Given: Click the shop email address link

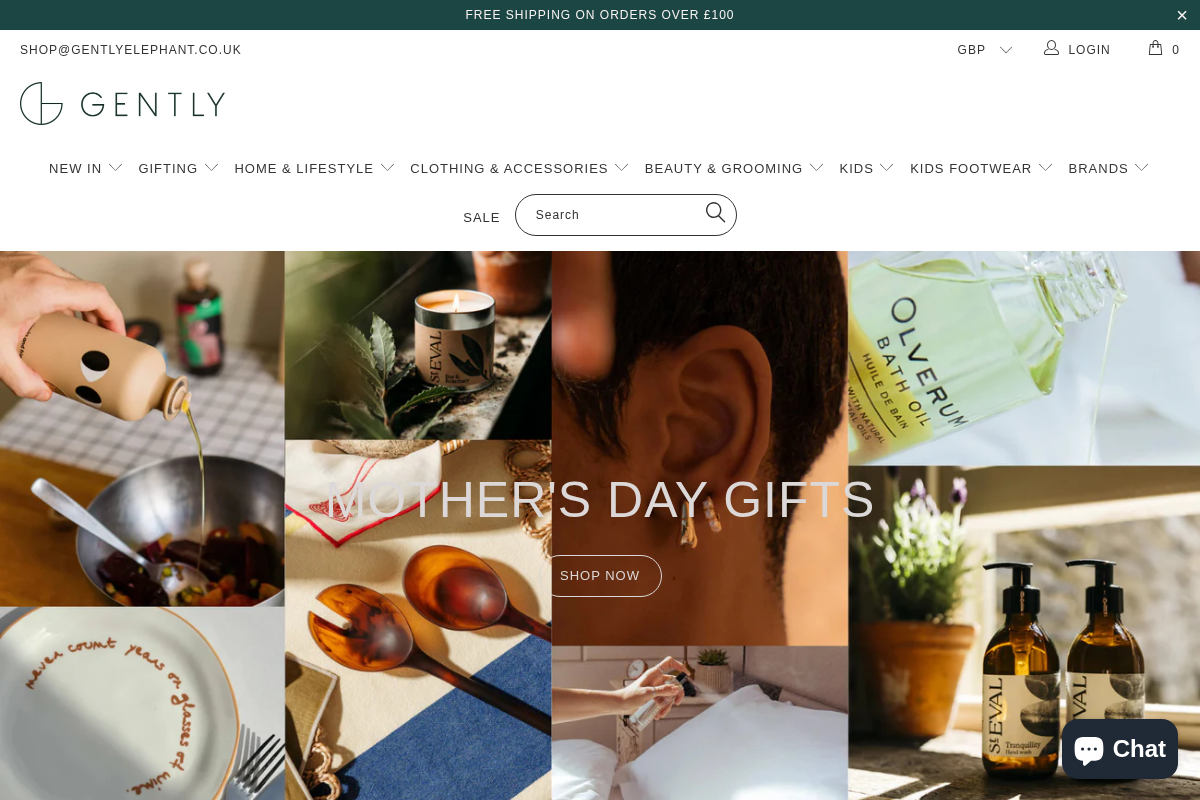Looking at the screenshot, I should [131, 50].
